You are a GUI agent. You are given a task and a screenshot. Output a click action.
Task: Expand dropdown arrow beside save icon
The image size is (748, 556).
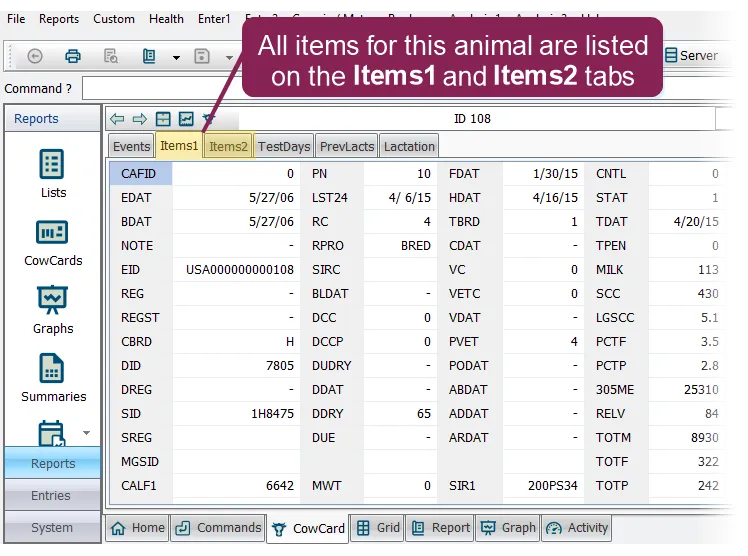point(229,58)
